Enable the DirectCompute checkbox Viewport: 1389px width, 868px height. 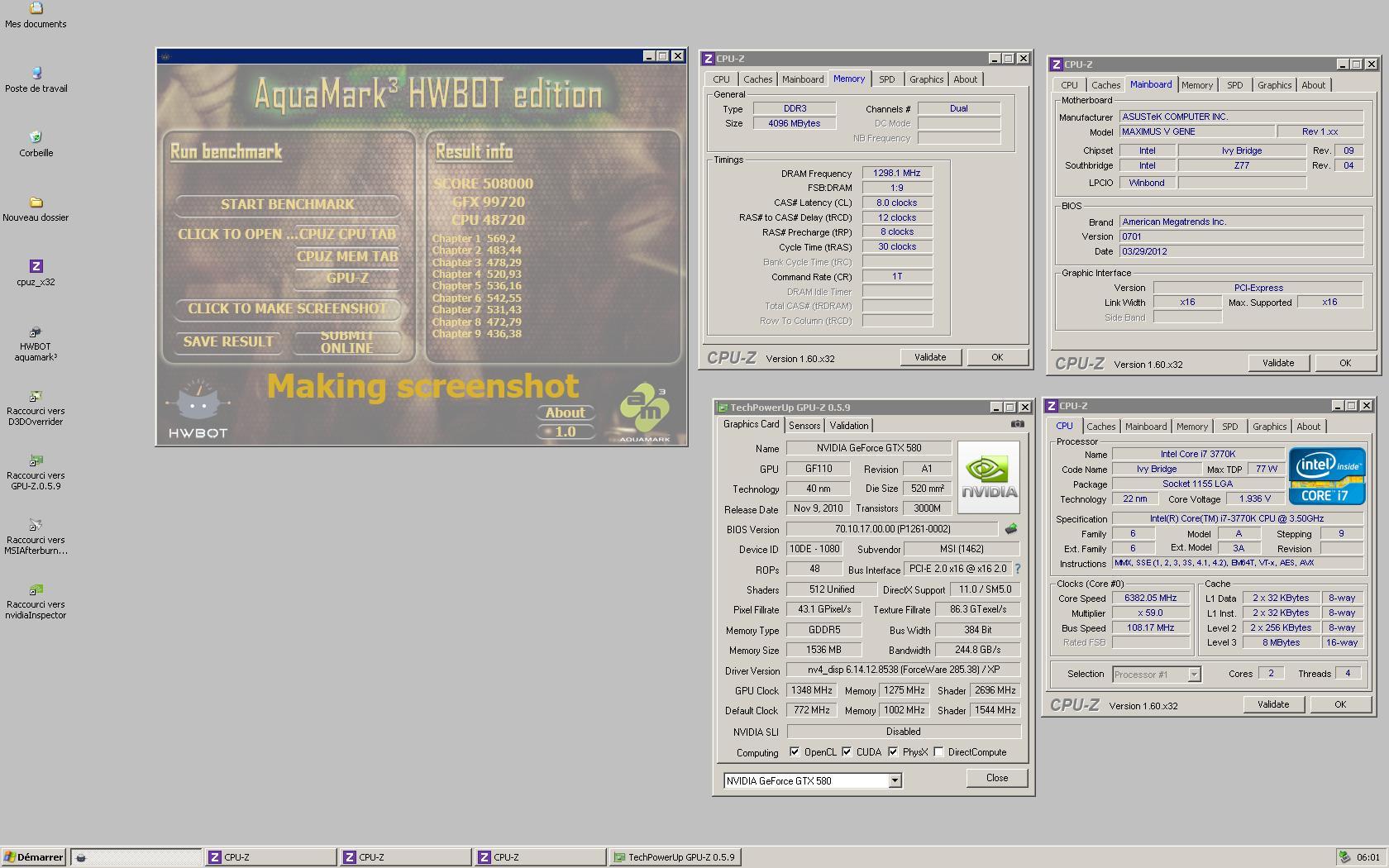[x=938, y=752]
